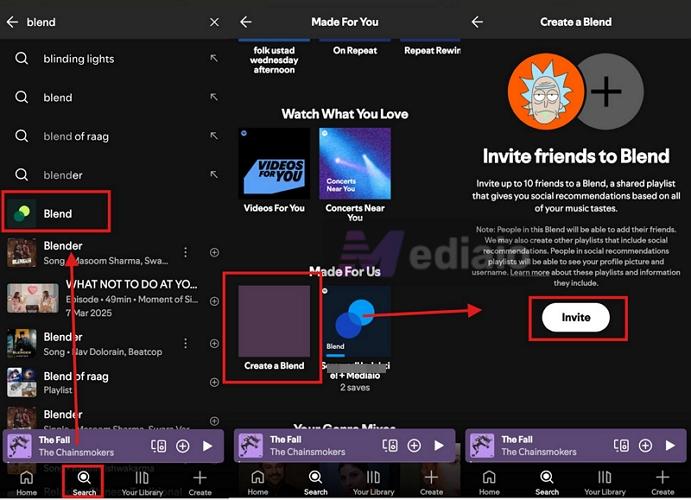This screenshot has width=691, height=500.
Task: Open the Learn more link
Action: pyautogui.click(x=530, y=272)
